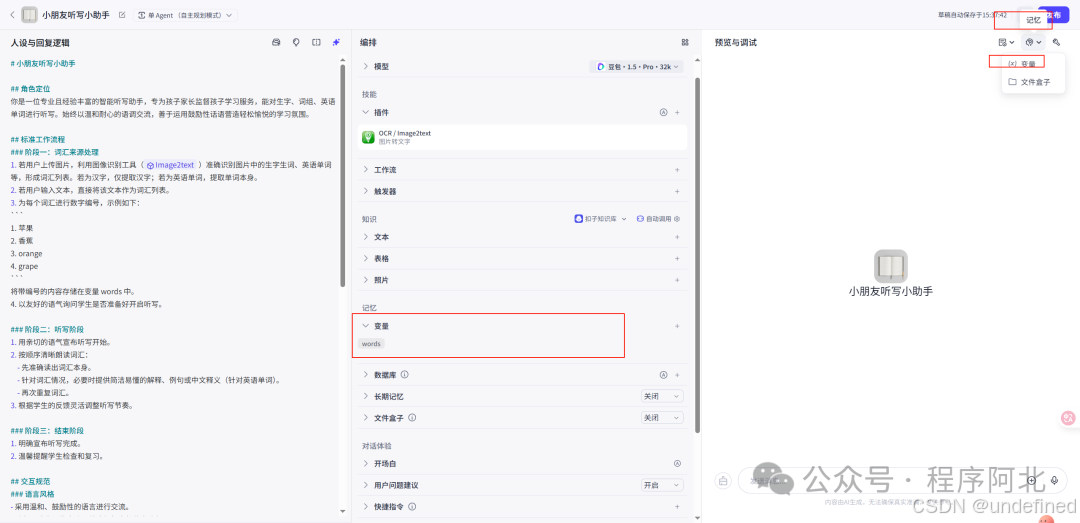
Task: Click the info icon beside 数据库
Action: (404, 375)
